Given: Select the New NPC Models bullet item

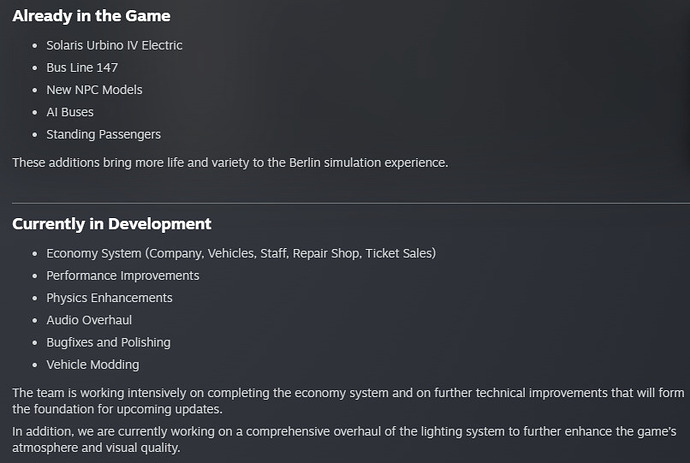Looking at the screenshot, I should pos(94,90).
